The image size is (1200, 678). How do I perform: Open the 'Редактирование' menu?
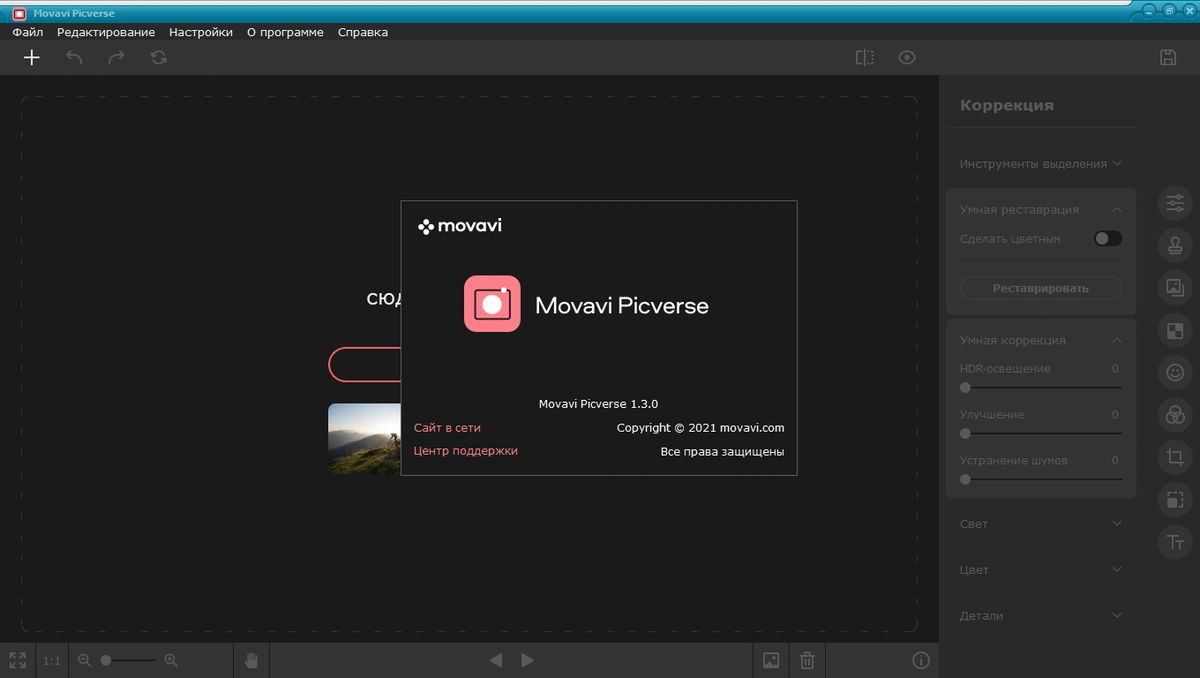tap(106, 32)
